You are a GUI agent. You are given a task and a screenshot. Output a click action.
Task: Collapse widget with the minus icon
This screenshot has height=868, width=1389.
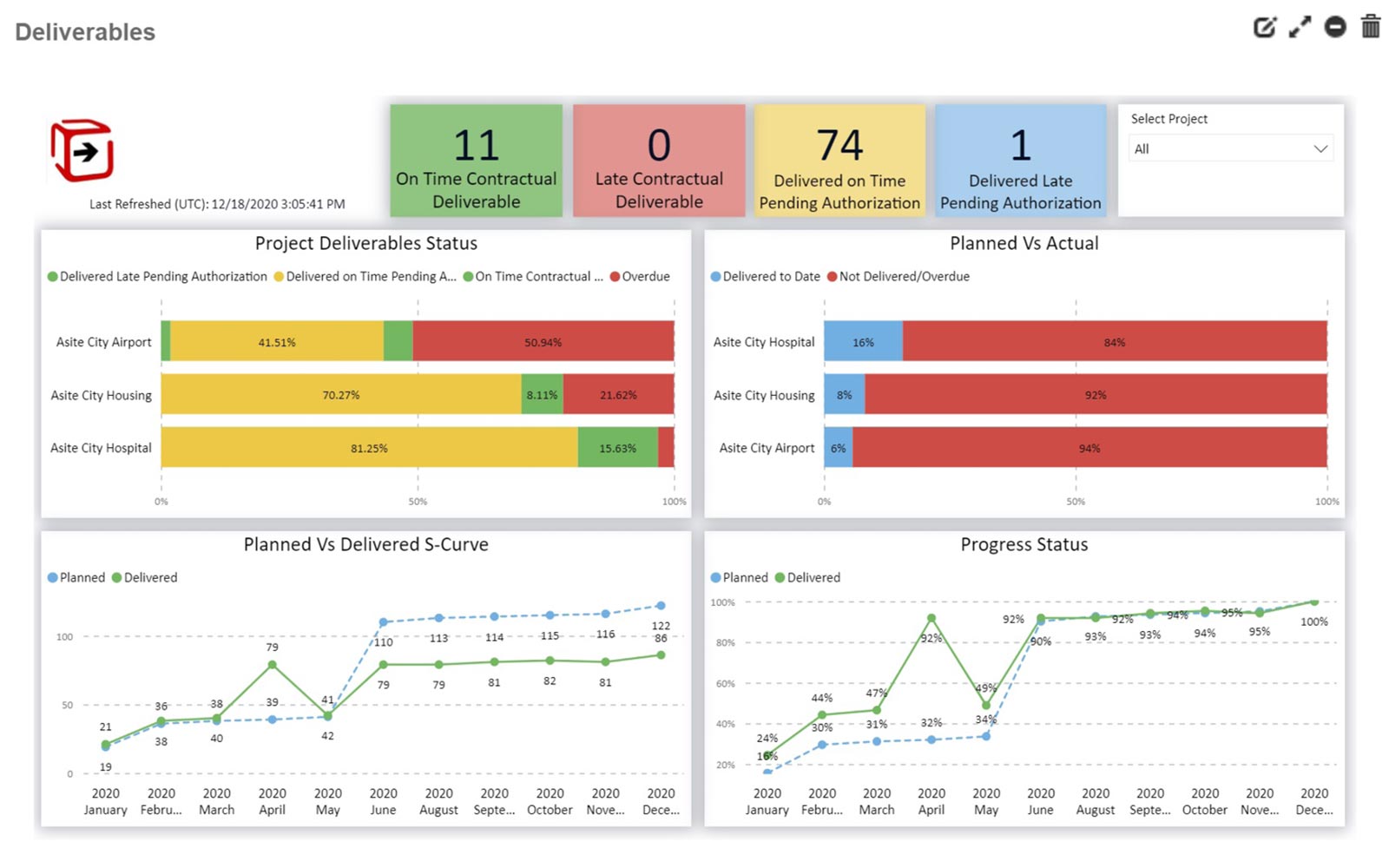coord(1335,27)
